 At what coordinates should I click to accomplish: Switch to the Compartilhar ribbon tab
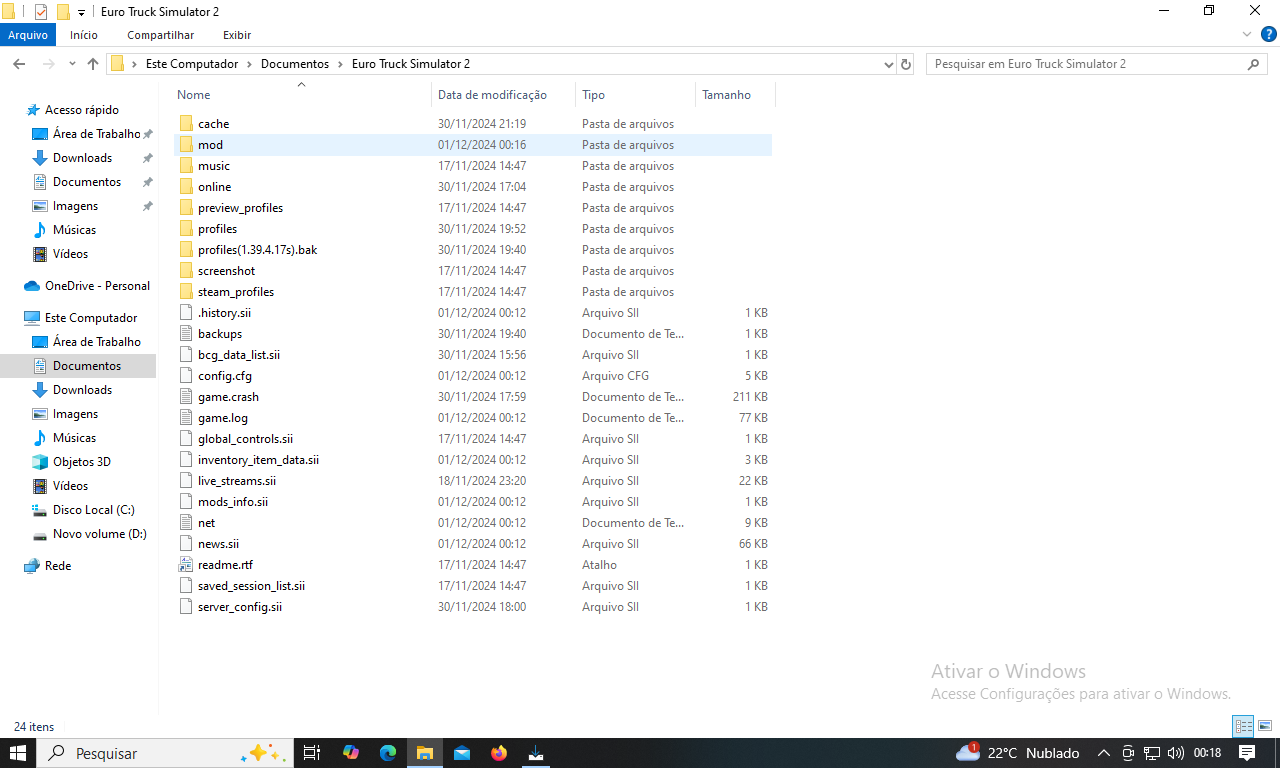pyautogui.click(x=160, y=35)
